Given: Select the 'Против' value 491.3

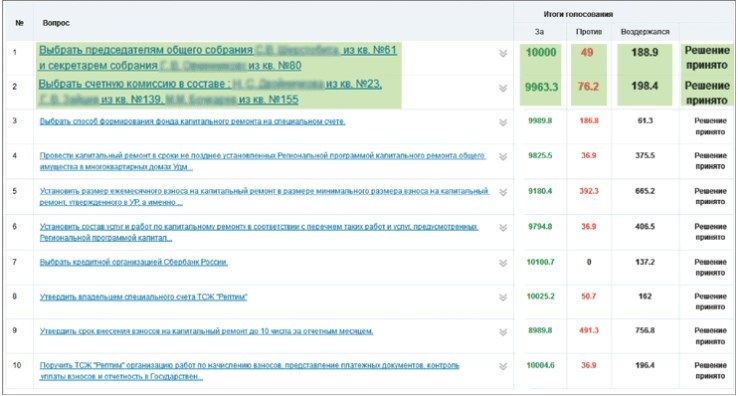Looking at the screenshot, I should click(x=589, y=331).
